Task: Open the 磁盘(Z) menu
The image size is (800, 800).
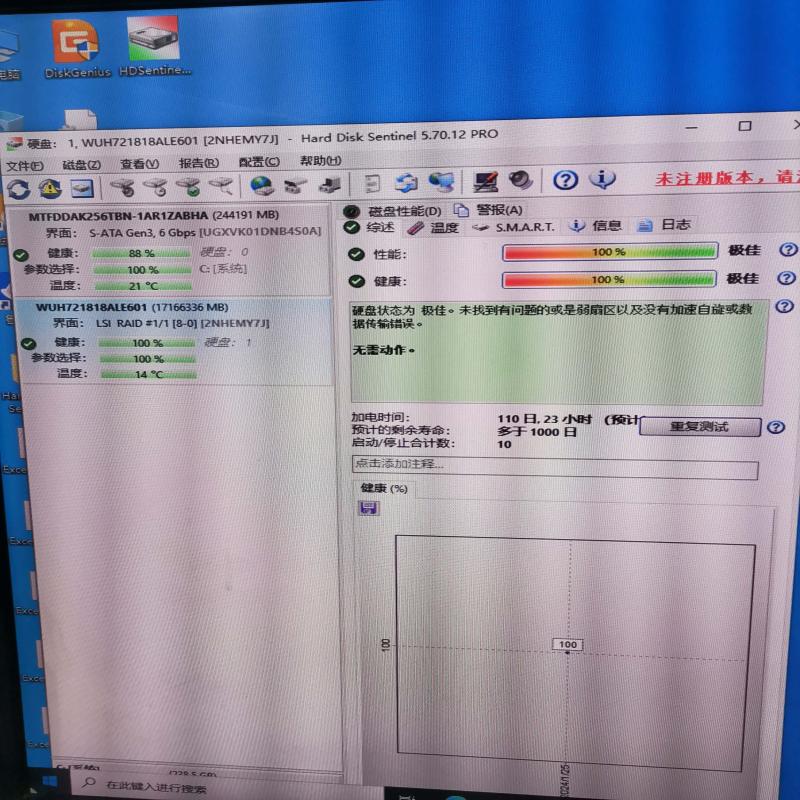Action: 82,165
